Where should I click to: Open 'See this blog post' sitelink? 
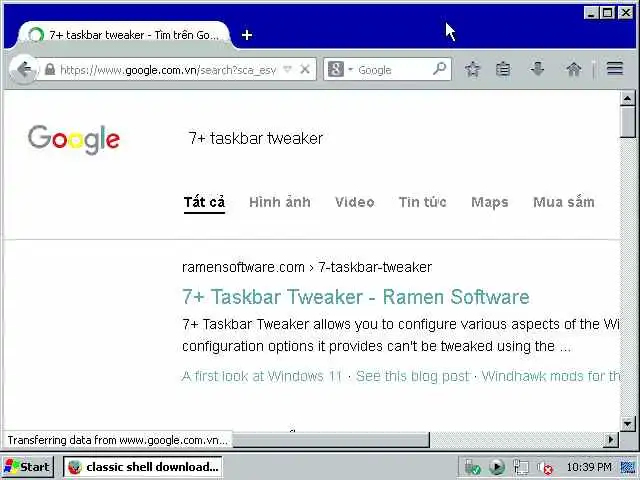413,376
